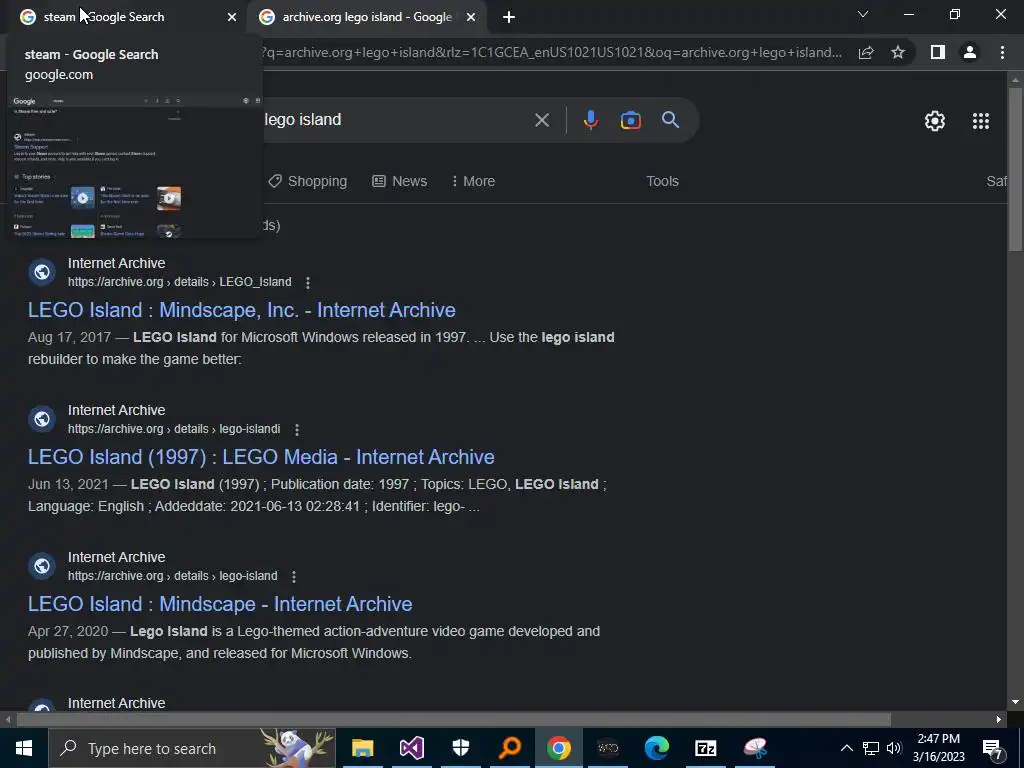Click the Windows taskbar search box
The height and width of the screenshot is (768, 1024).
(x=192, y=748)
